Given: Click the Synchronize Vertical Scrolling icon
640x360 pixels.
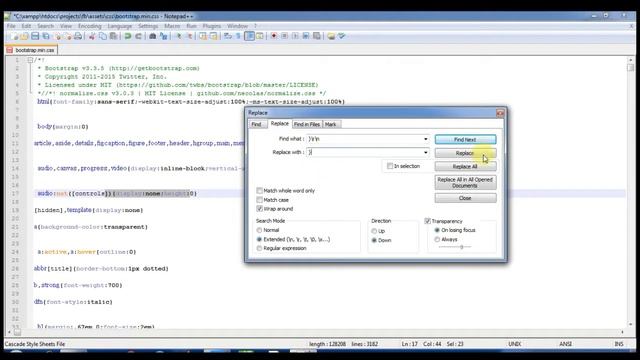Looking at the screenshot, I should coord(202,36).
